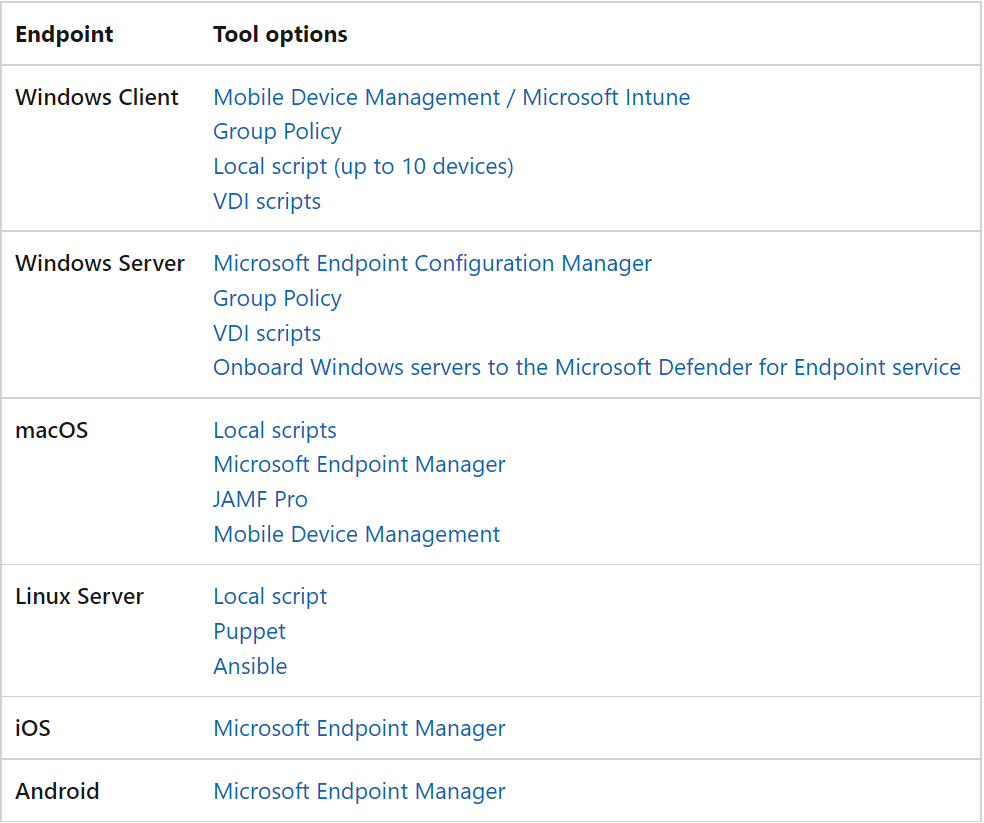Open Microsoft Endpoint Manager for iOS
This screenshot has height=823, width=984.
pyautogui.click(x=359, y=728)
